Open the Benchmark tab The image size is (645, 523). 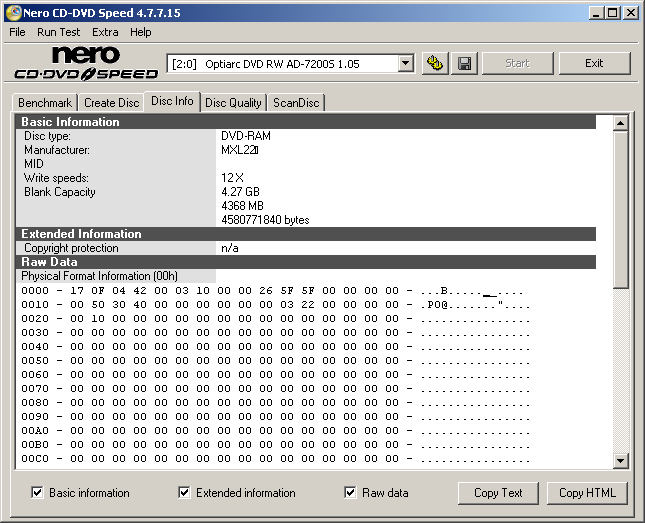[45, 102]
